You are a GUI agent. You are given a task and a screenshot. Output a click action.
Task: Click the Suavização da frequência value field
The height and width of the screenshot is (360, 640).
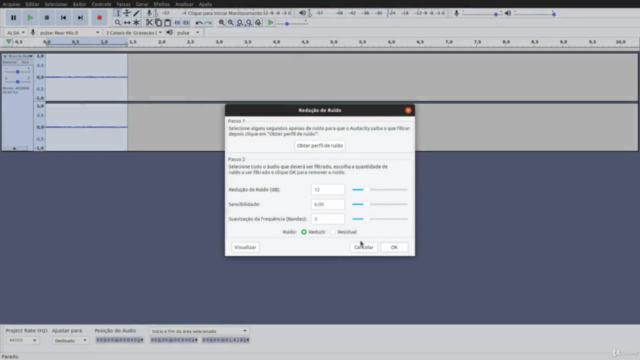328,219
